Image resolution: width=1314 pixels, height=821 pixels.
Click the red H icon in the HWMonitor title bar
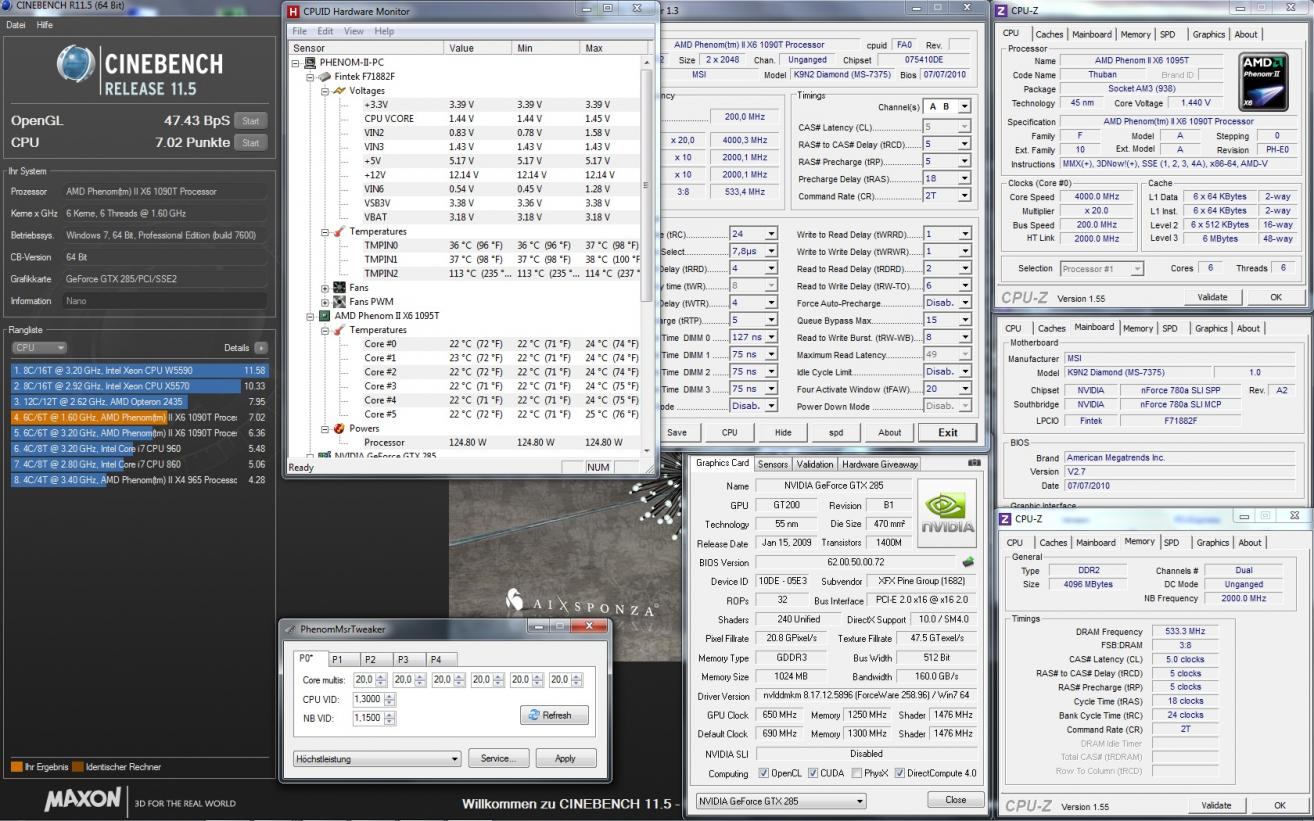[293, 11]
